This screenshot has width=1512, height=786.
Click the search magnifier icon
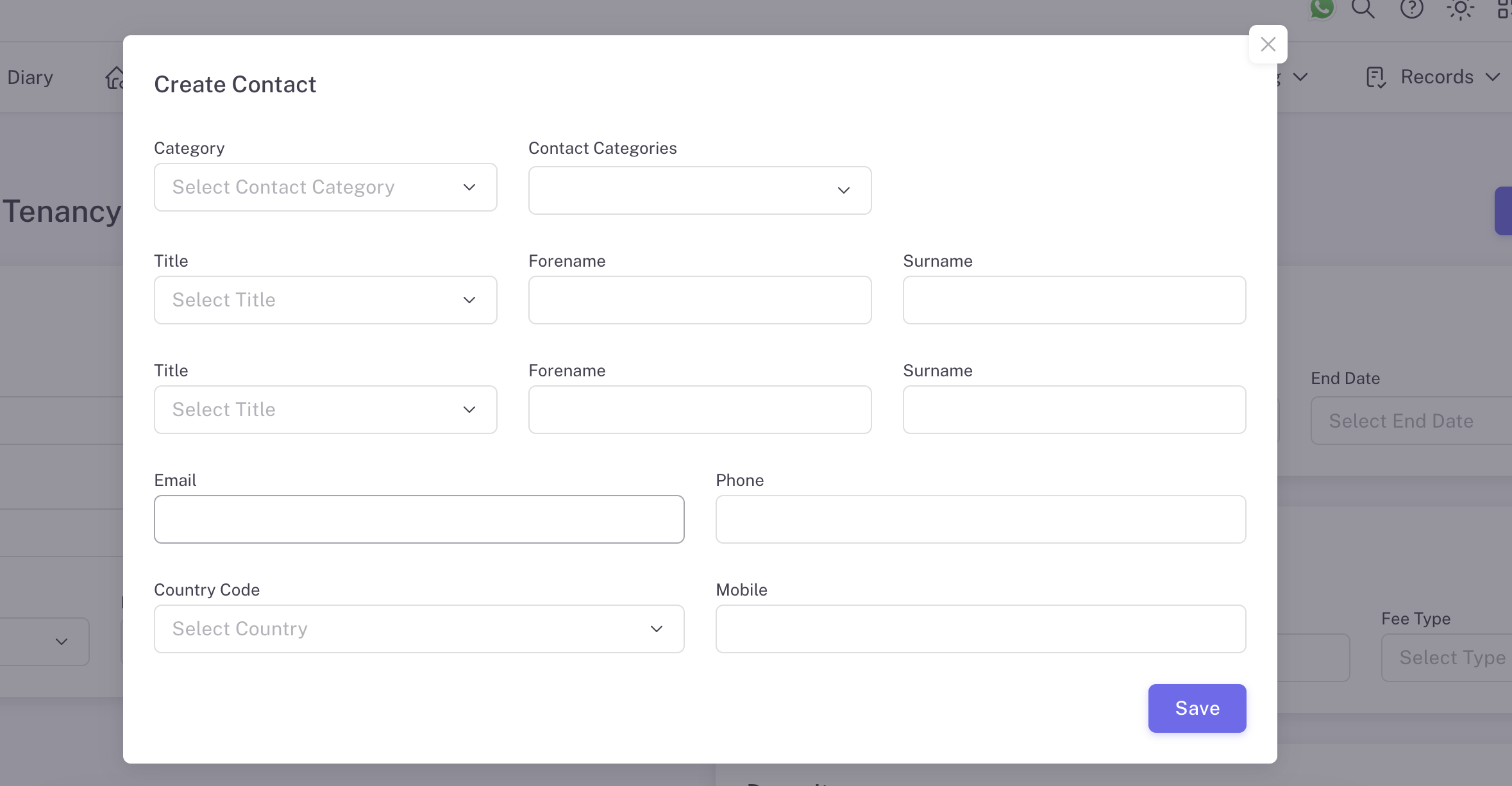pyautogui.click(x=1363, y=8)
